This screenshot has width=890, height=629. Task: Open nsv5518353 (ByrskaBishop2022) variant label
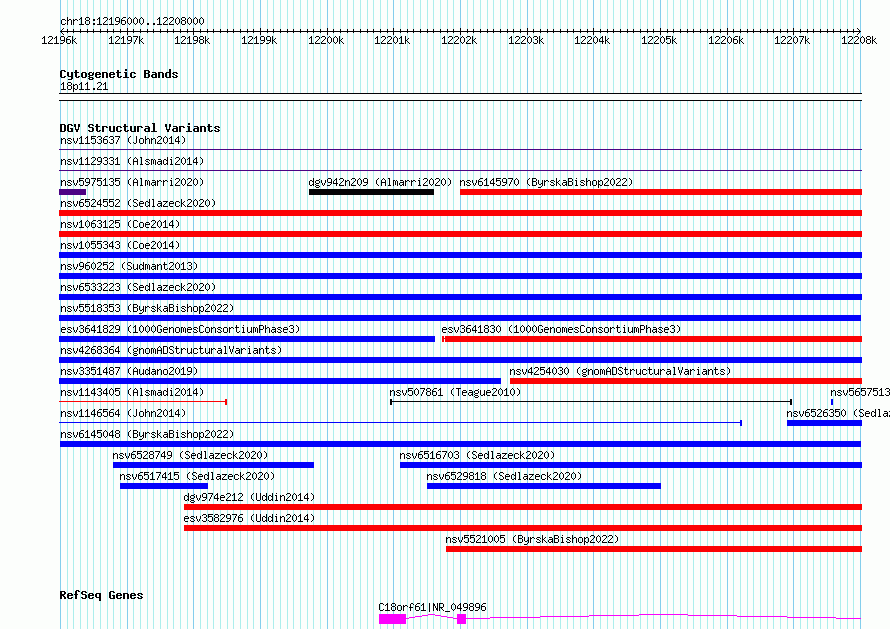[x=147, y=308]
